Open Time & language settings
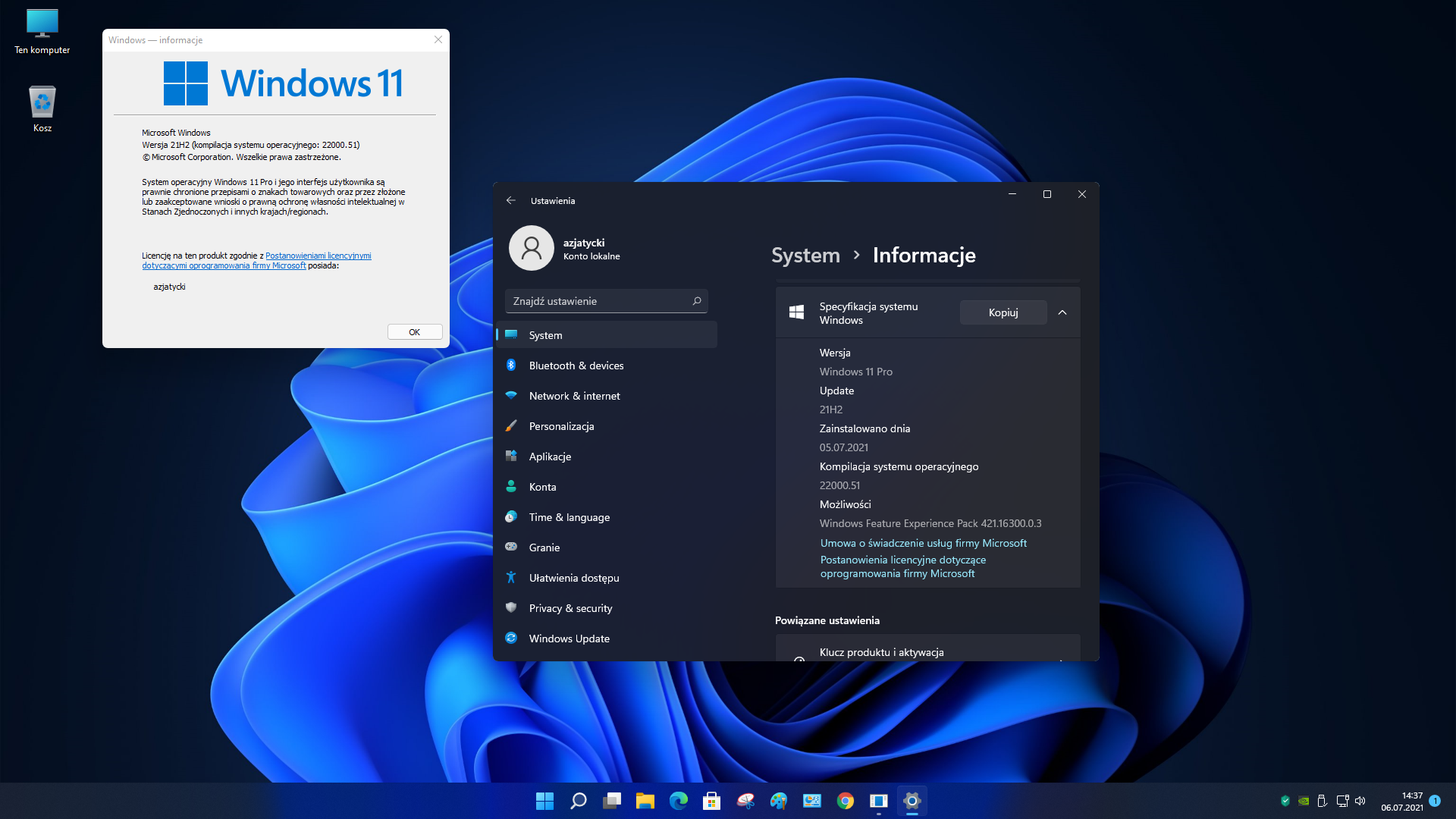This screenshot has width=1456, height=819. (607, 517)
